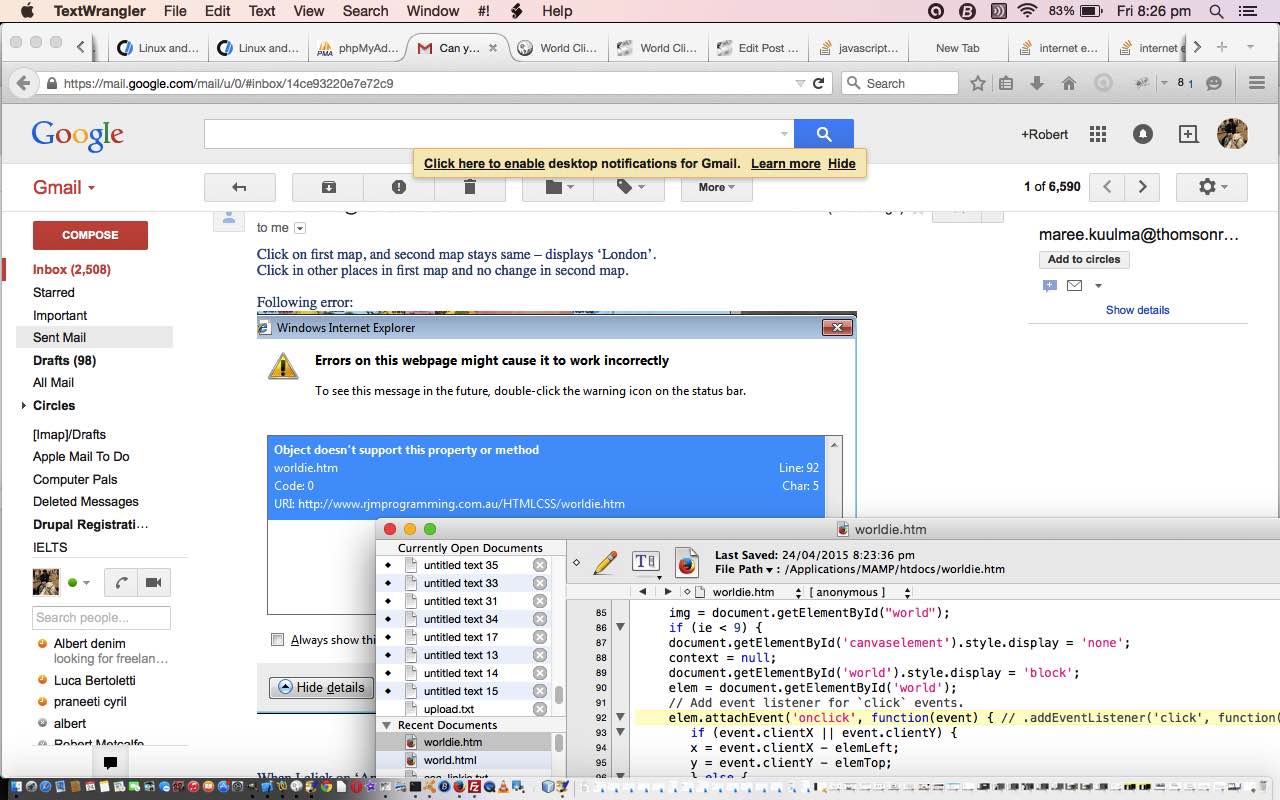
Task: Open the Move to folder dropdown
Action: pos(558,187)
